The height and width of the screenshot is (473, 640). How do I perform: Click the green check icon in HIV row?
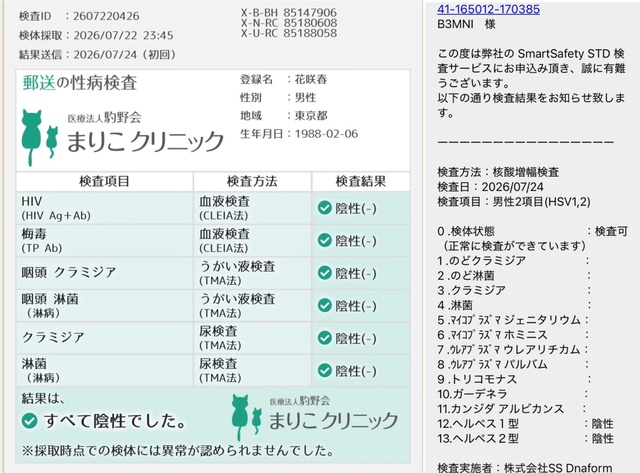[324, 208]
